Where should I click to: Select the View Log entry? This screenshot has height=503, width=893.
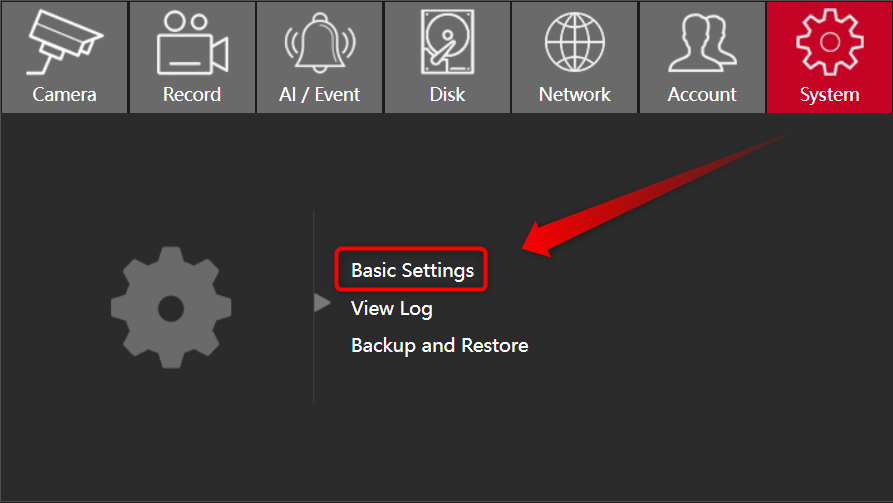click(x=392, y=308)
